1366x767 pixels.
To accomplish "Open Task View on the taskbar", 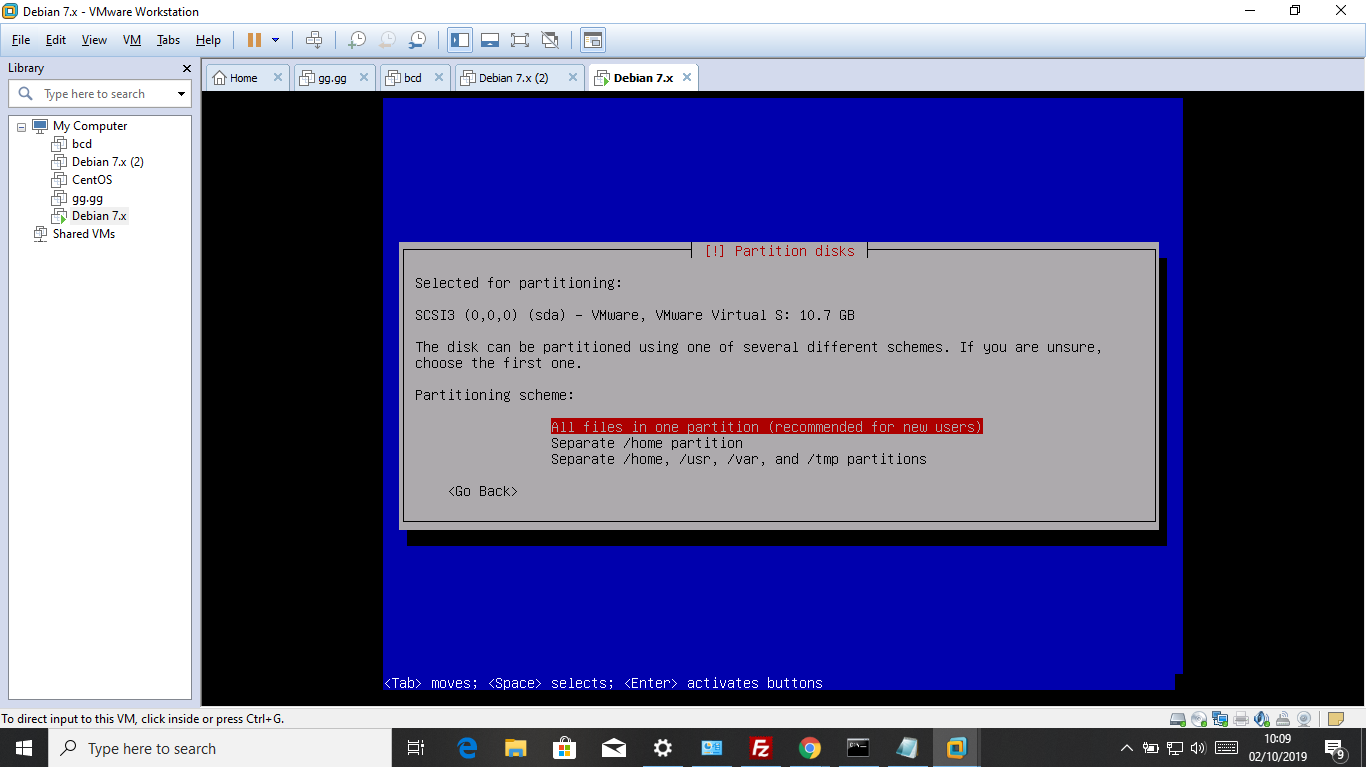I will pos(416,748).
